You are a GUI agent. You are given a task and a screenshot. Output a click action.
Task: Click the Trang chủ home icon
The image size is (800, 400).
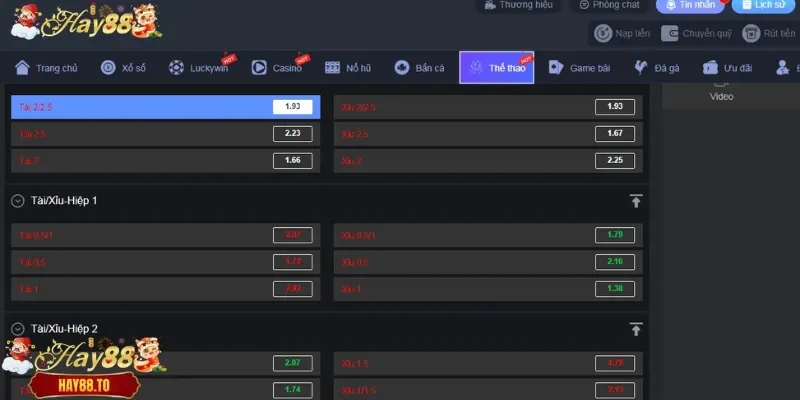pos(22,68)
